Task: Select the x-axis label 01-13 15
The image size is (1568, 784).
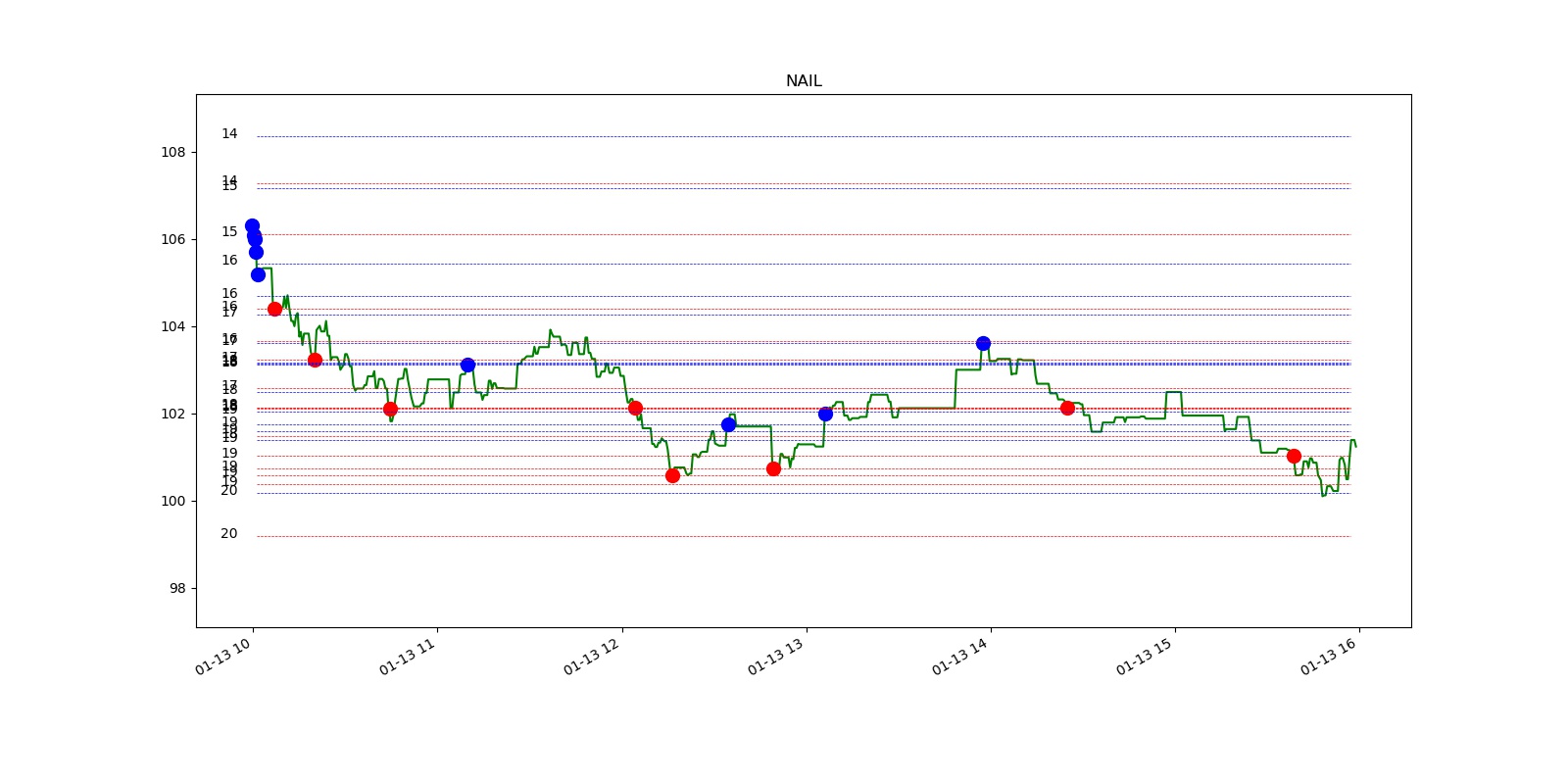Action: (1145, 657)
